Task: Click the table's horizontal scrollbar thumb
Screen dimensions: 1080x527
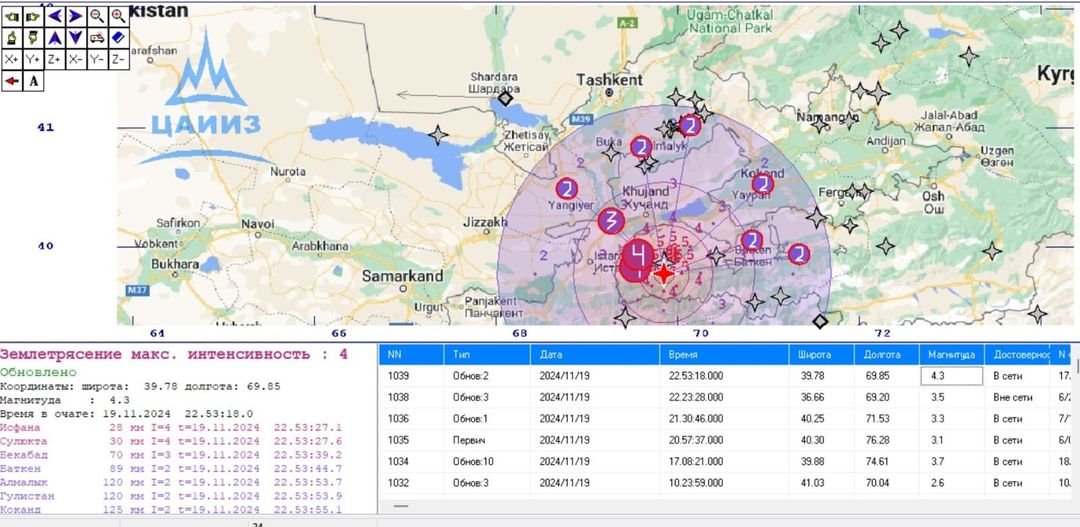Action: 401,506
